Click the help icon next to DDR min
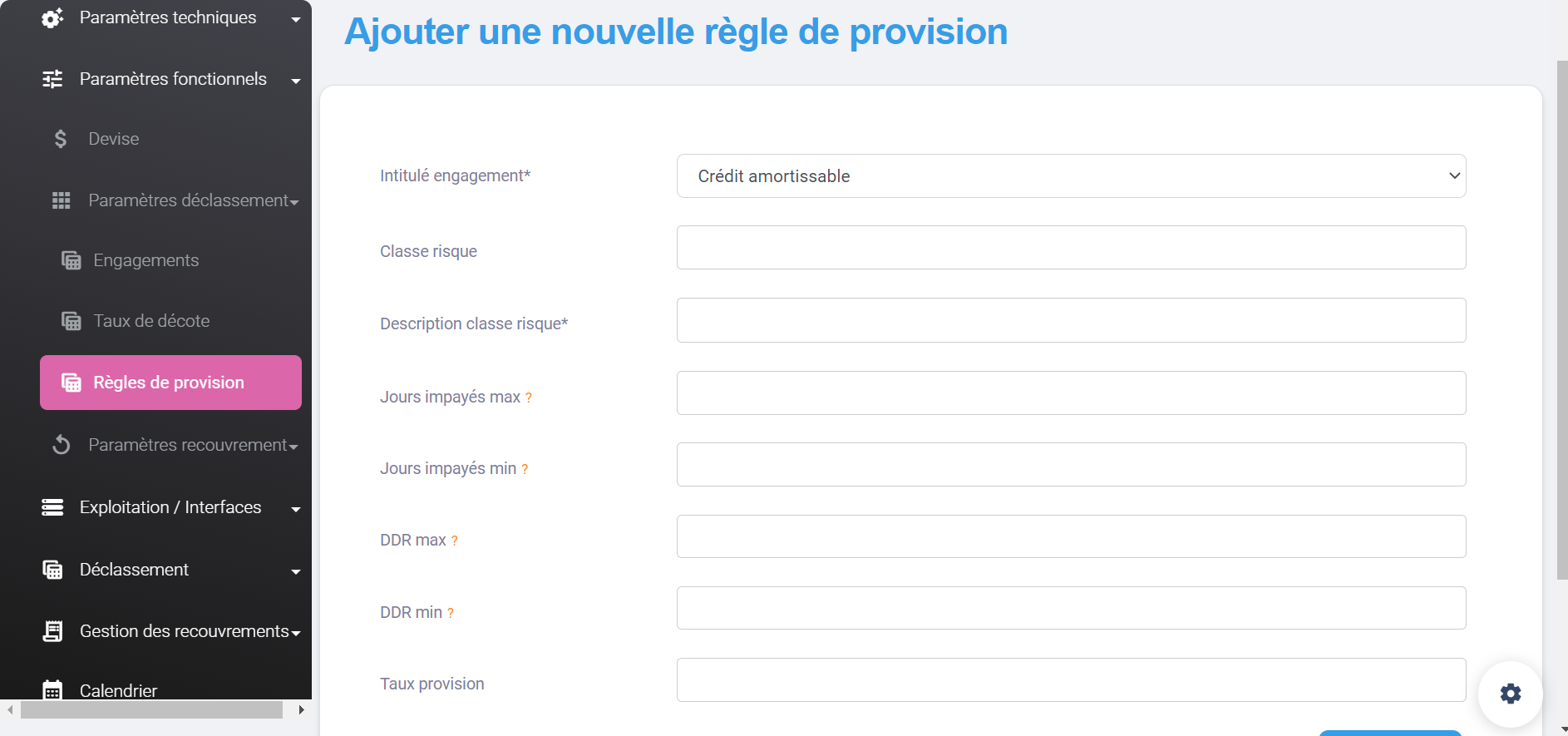The width and height of the screenshot is (1568, 736). 451,614
